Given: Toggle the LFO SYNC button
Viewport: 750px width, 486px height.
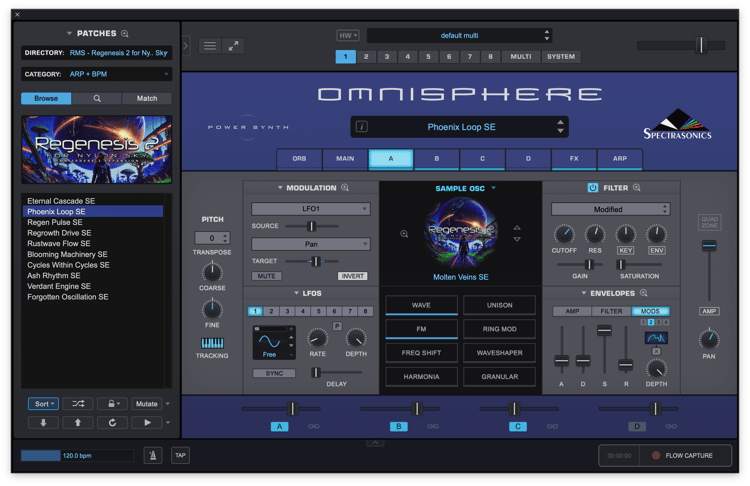Looking at the screenshot, I should (274, 373).
